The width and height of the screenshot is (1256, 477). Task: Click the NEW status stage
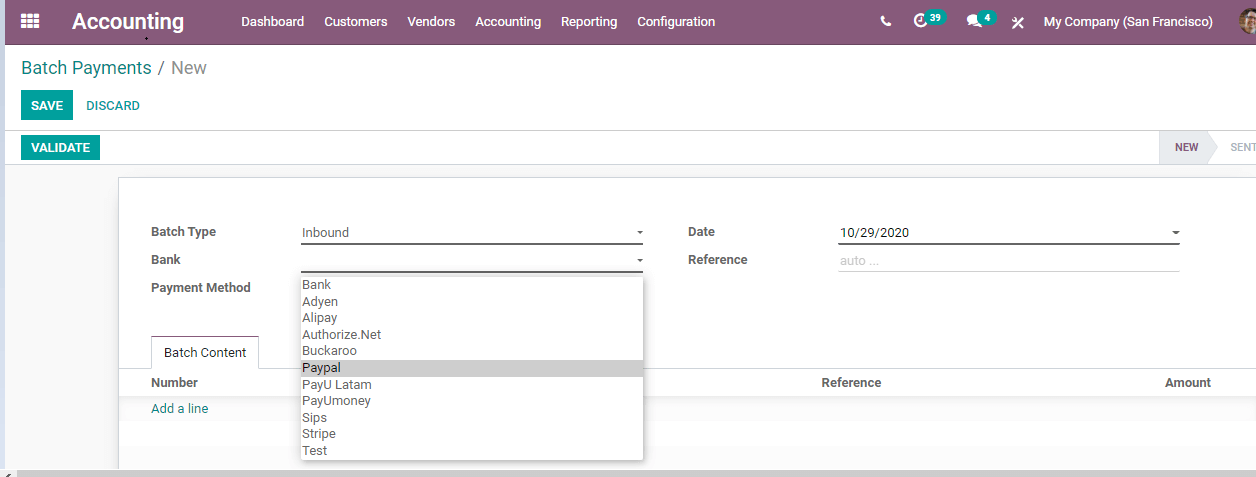pos(1186,147)
